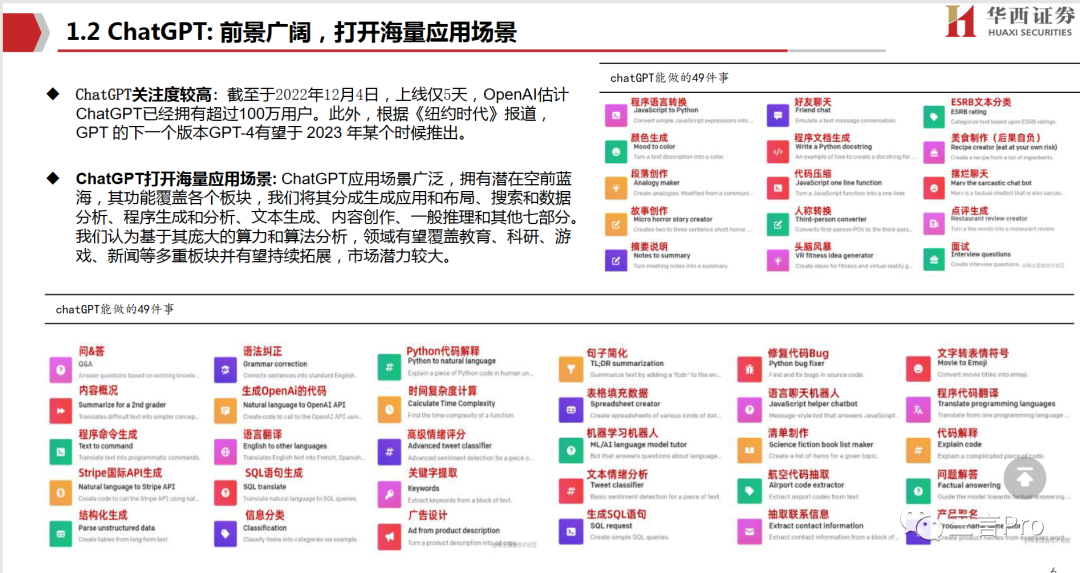Click the '美食制作（后果自负）' heading

995,137
